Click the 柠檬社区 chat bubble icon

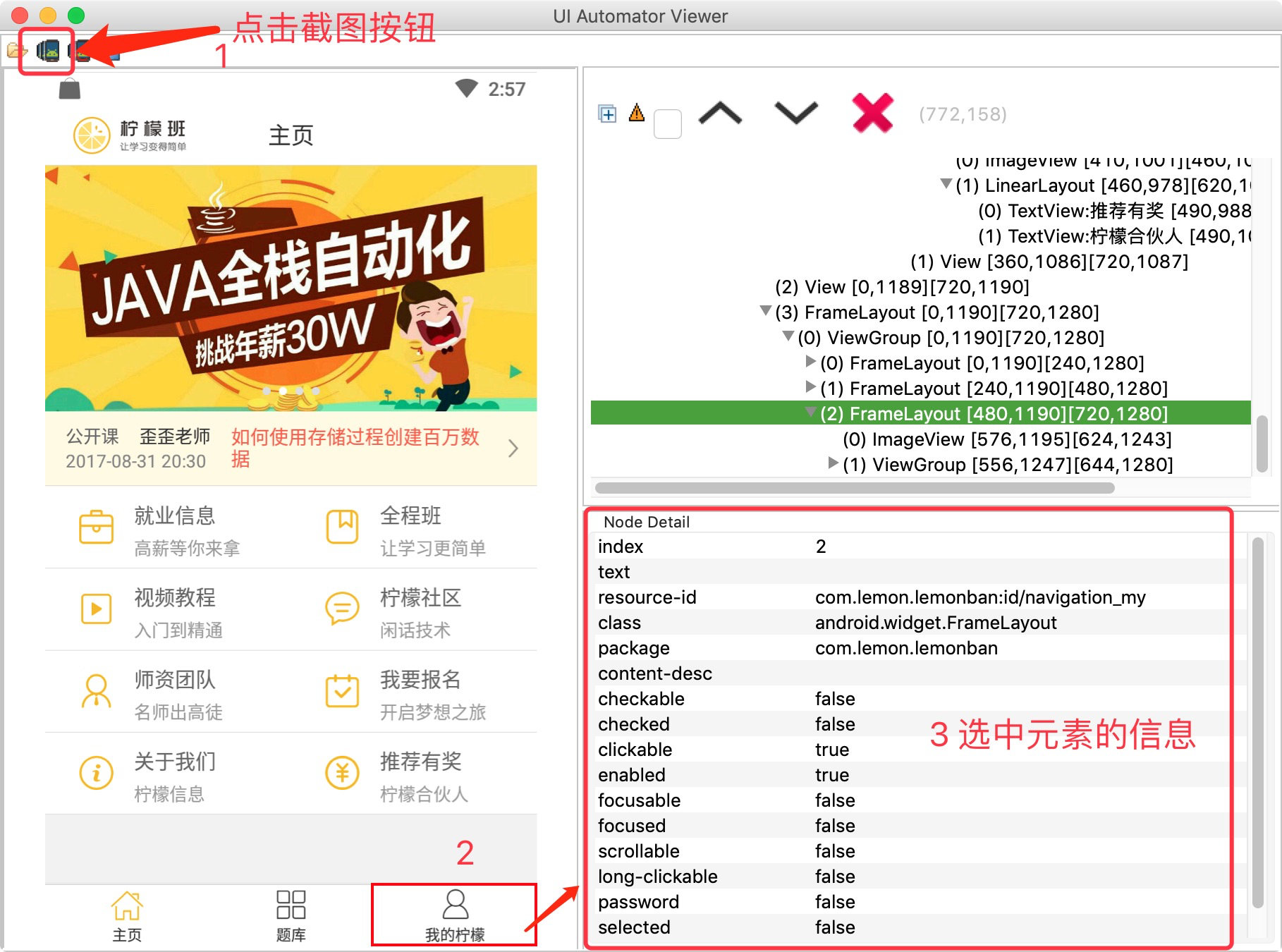tap(343, 608)
